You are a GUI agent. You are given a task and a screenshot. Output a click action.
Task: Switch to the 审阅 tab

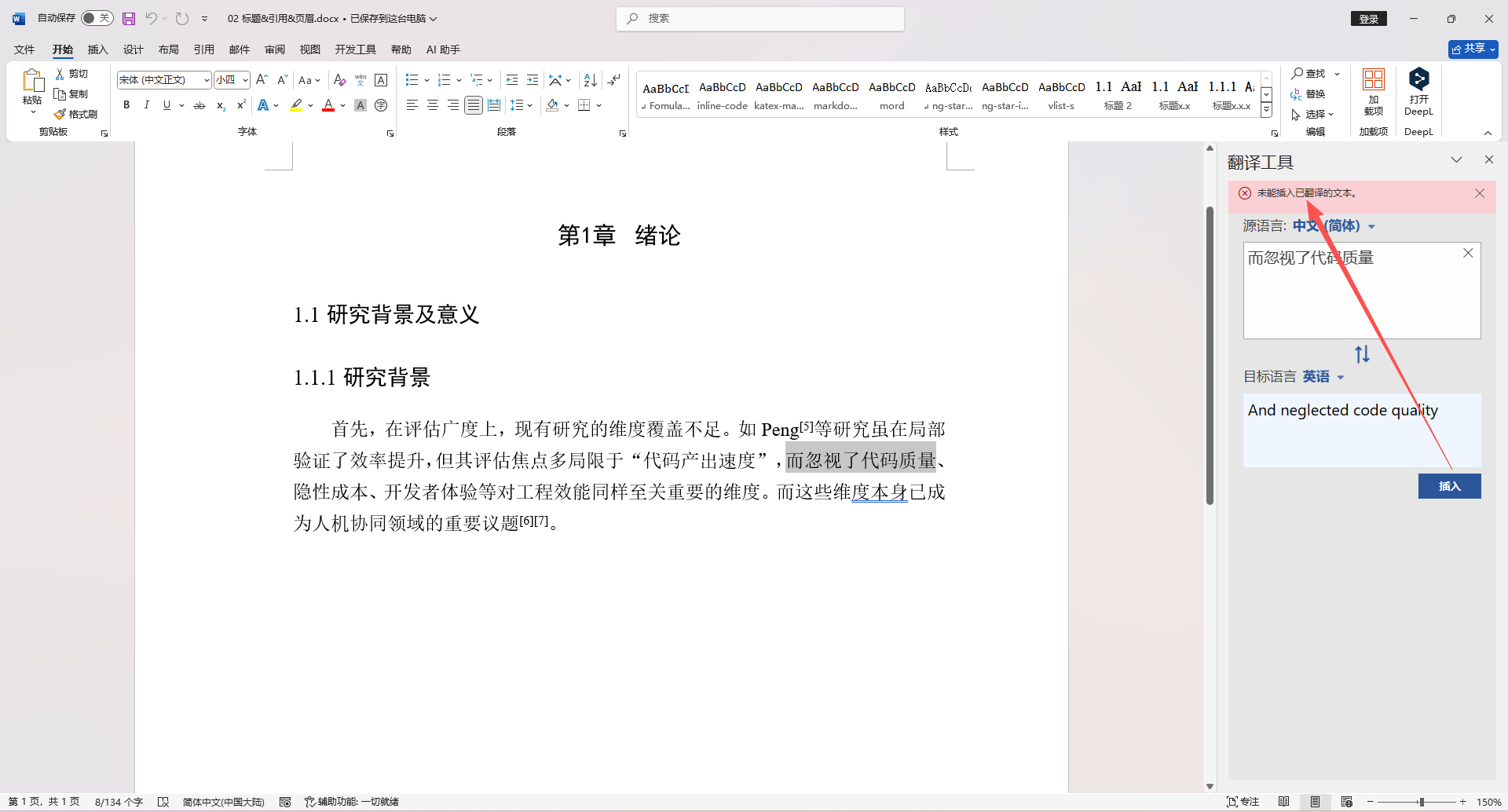[x=274, y=49]
